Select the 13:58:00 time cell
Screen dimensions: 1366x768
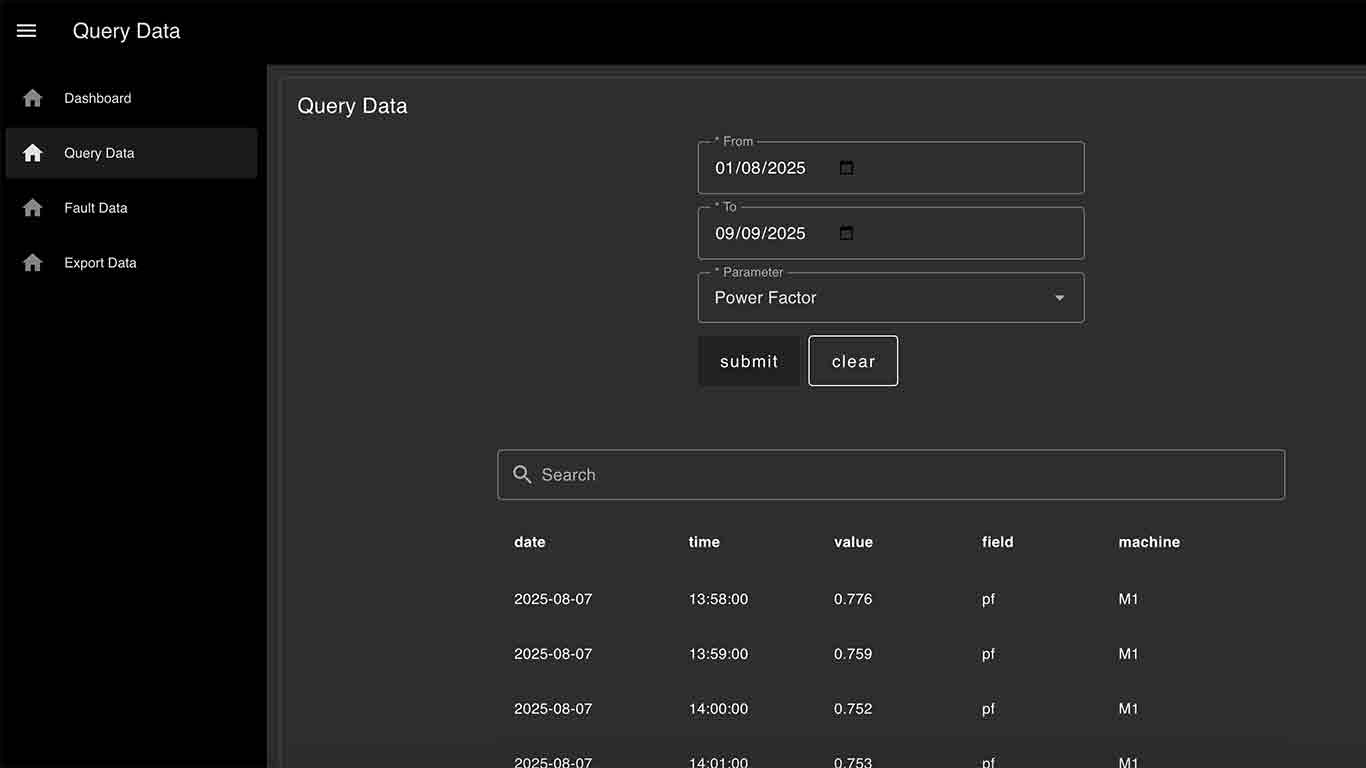click(x=718, y=599)
